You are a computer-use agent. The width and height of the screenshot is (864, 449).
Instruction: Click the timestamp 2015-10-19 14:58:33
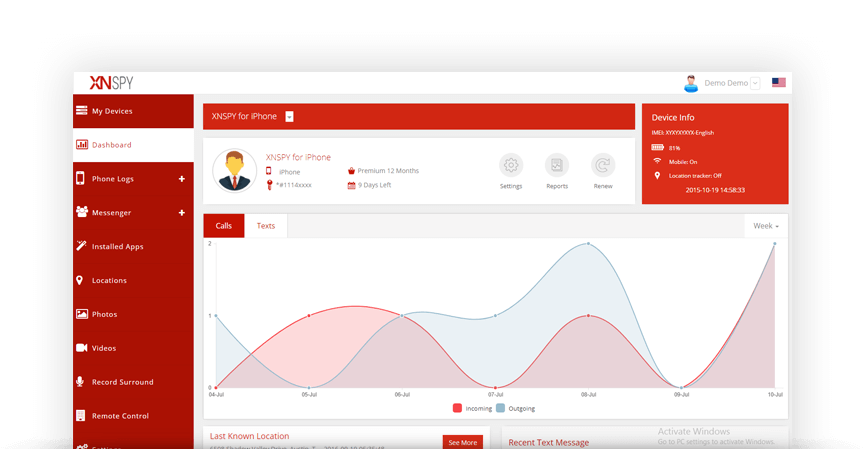pos(715,190)
